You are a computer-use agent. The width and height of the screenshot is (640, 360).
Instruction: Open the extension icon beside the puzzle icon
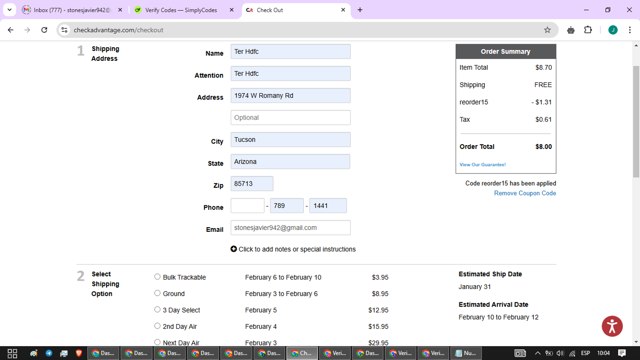(571, 30)
